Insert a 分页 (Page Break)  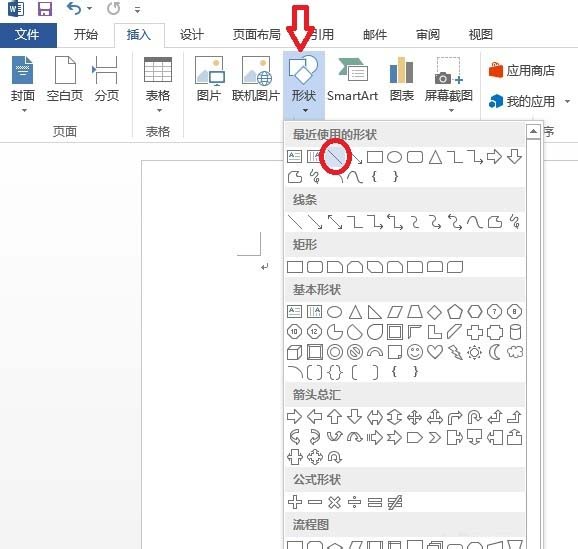[107, 79]
